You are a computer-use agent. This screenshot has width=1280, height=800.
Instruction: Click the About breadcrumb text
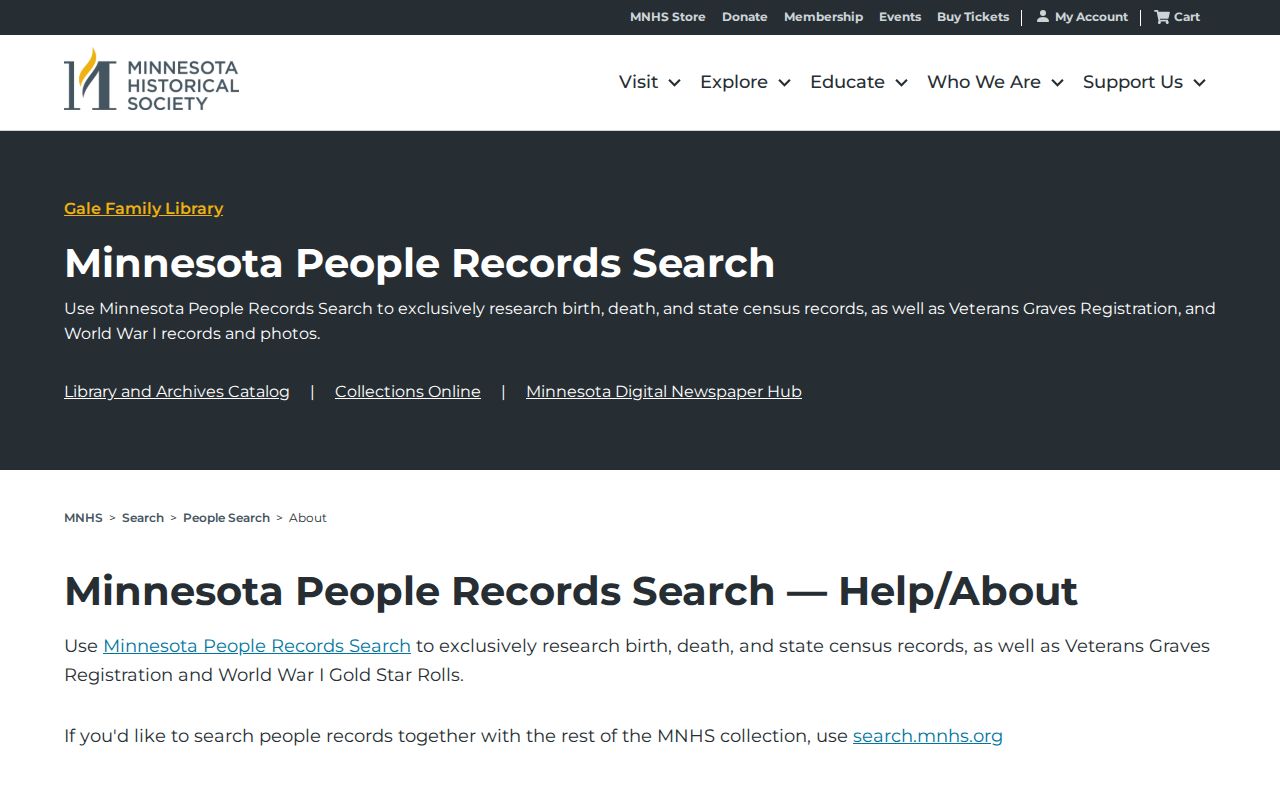[308, 518]
